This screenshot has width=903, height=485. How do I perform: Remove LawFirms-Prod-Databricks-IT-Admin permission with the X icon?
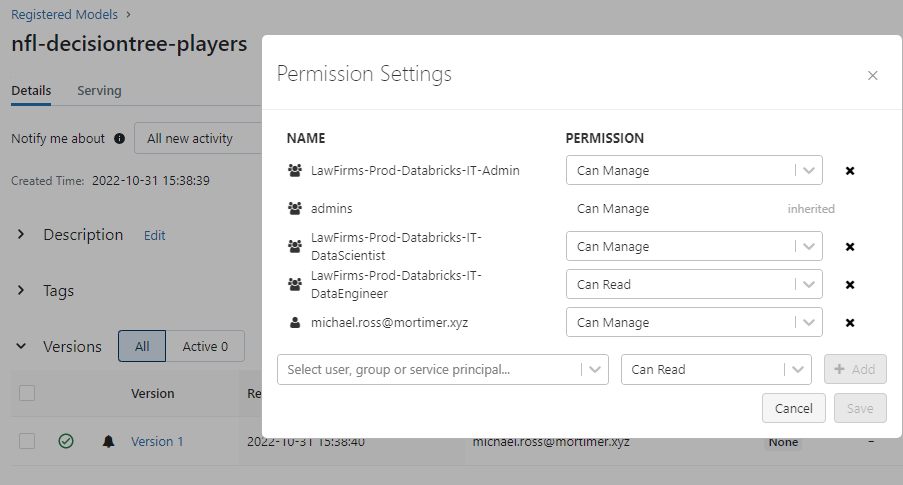(849, 170)
